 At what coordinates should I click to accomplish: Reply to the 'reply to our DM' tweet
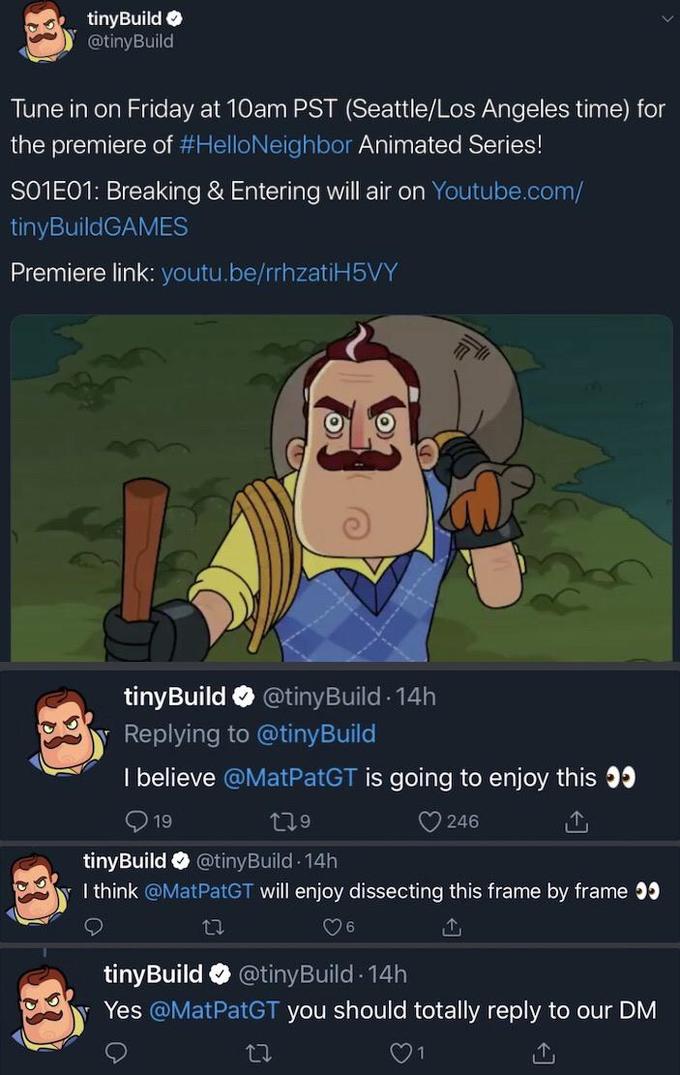[116, 1052]
